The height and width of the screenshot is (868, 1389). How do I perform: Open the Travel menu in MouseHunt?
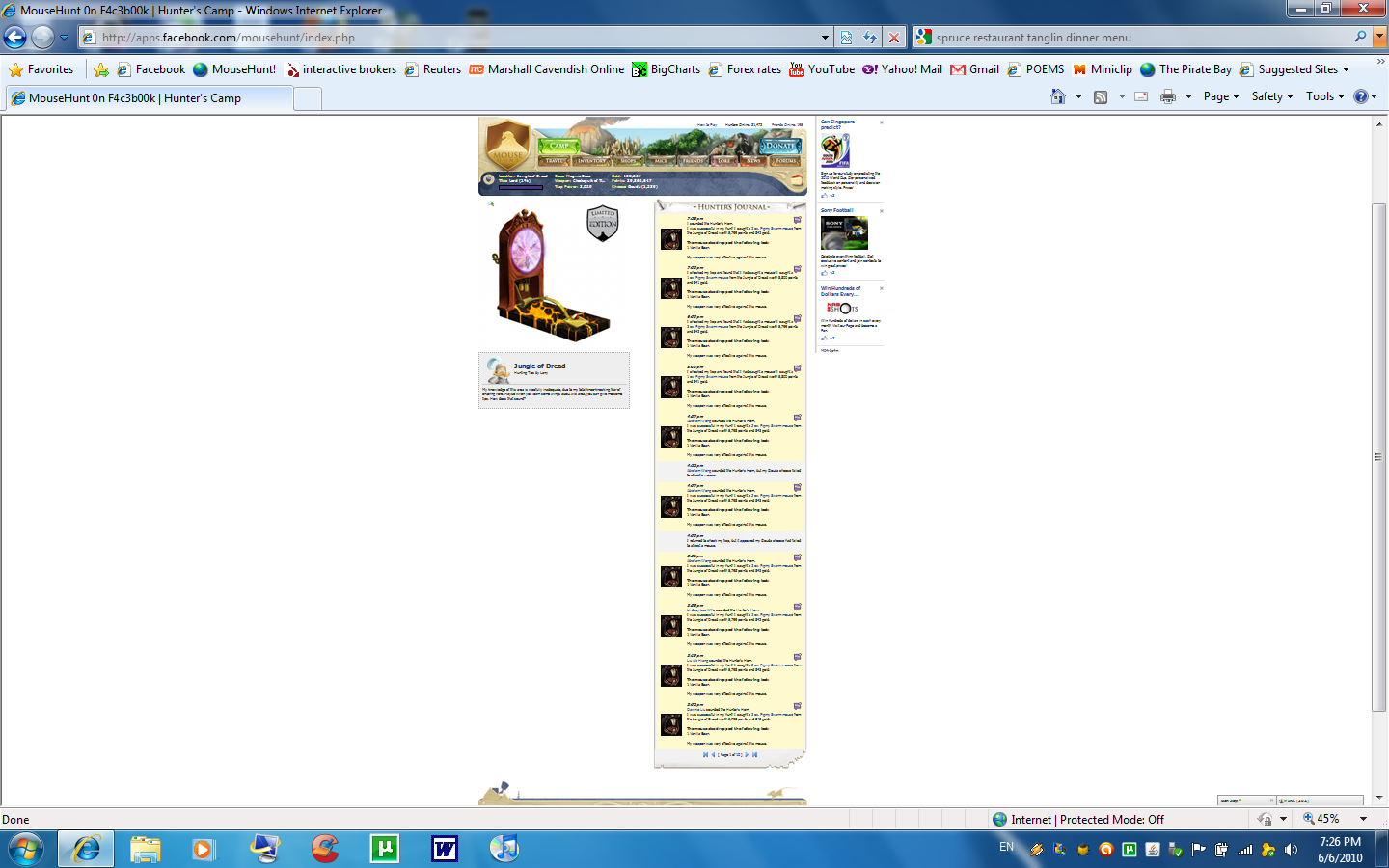click(556, 161)
